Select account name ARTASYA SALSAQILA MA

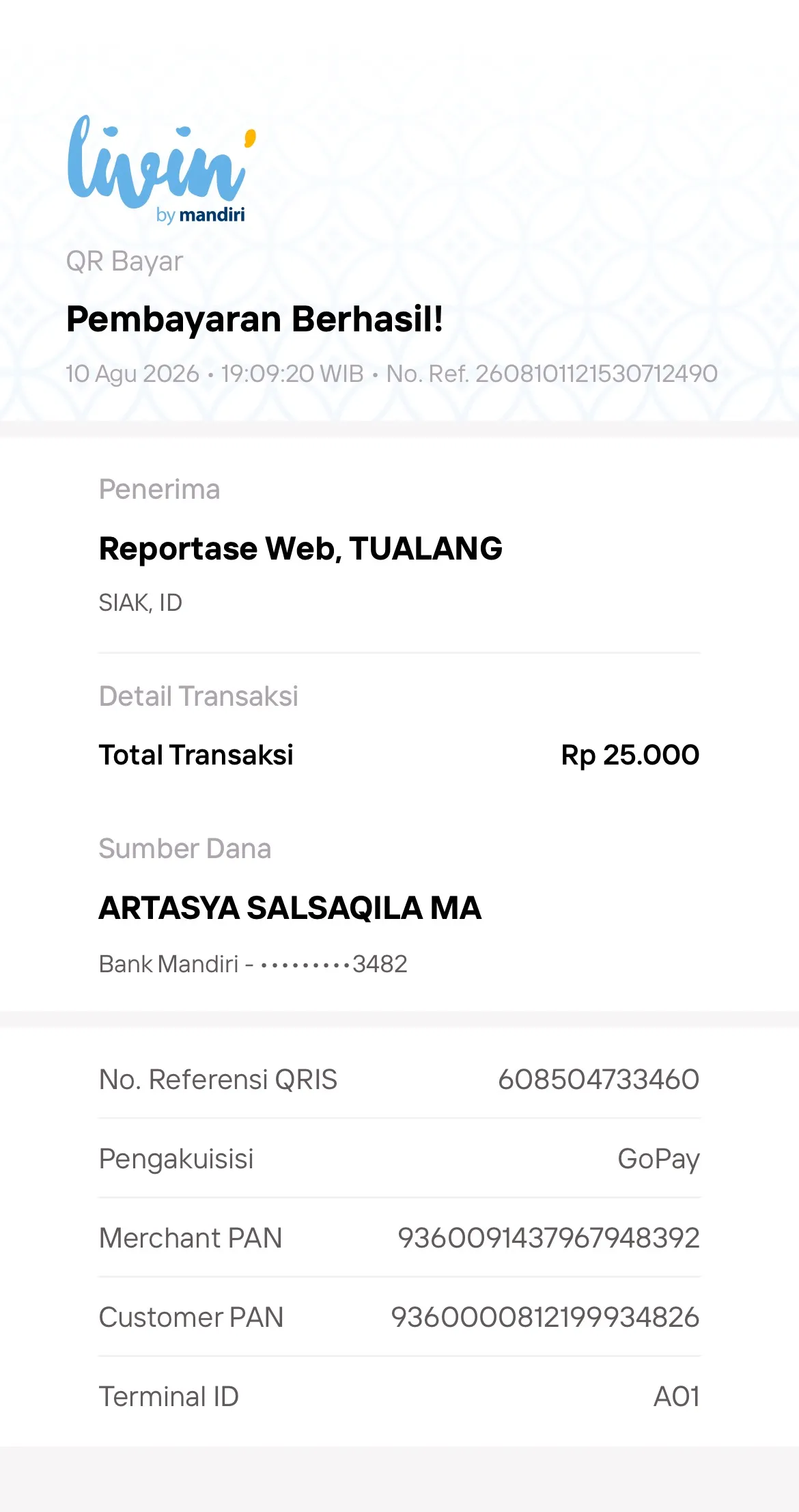coord(290,908)
